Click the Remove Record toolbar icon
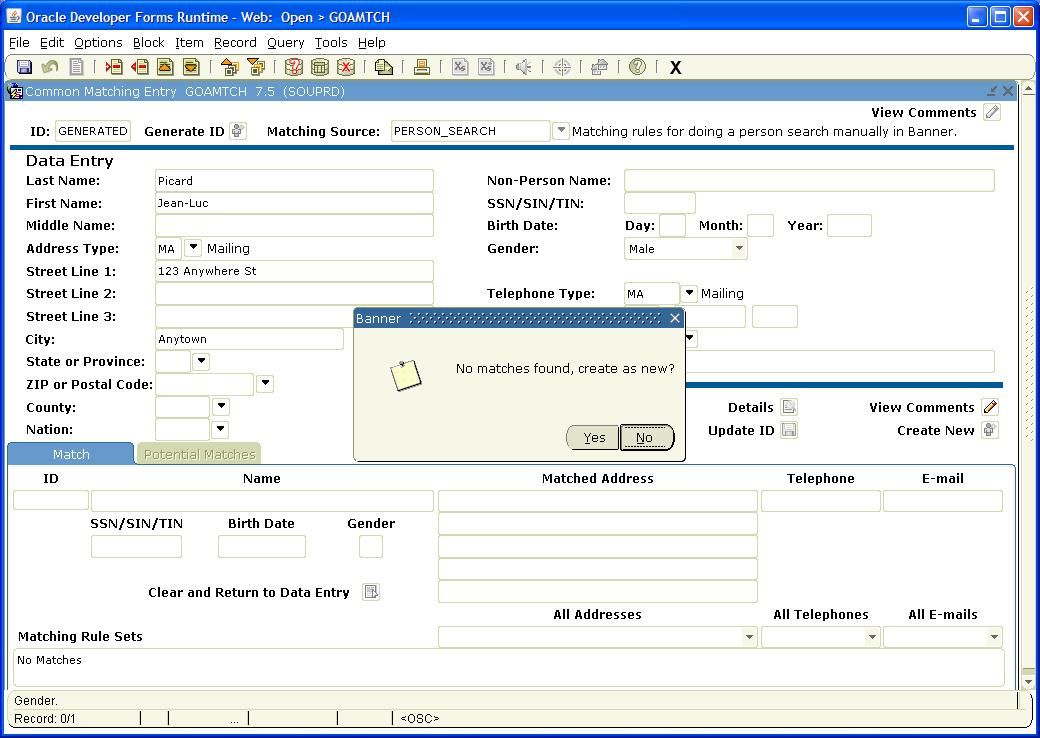The image size is (1040, 738). pyautogui.click(x=139, y=67)
